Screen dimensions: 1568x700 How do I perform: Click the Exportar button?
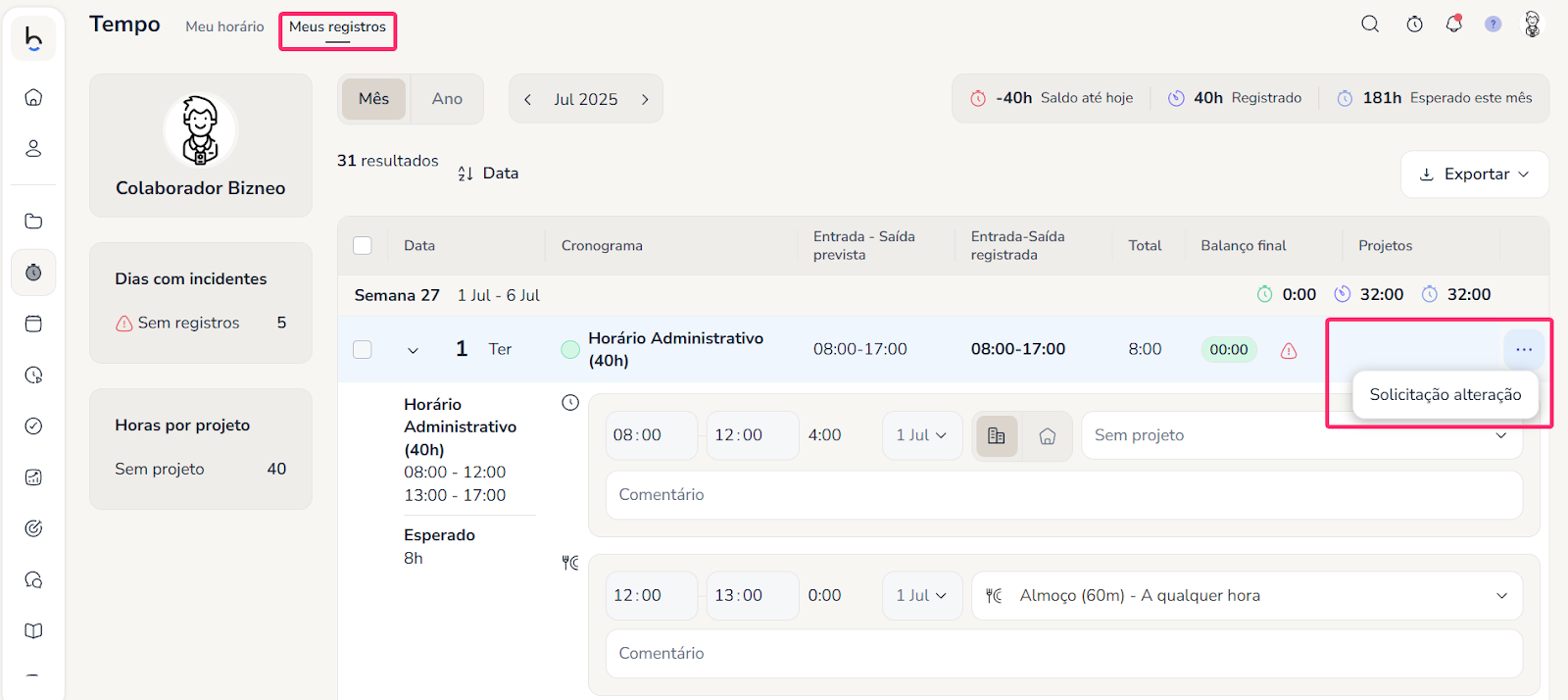tap(1474, 175)
